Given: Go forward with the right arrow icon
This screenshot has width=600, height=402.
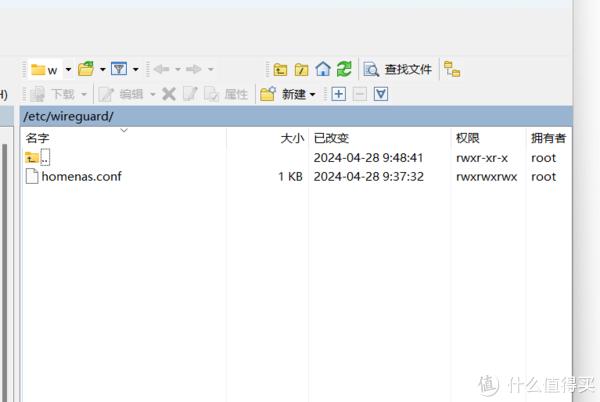Looking at the screenshot, I should pos(194,69).
